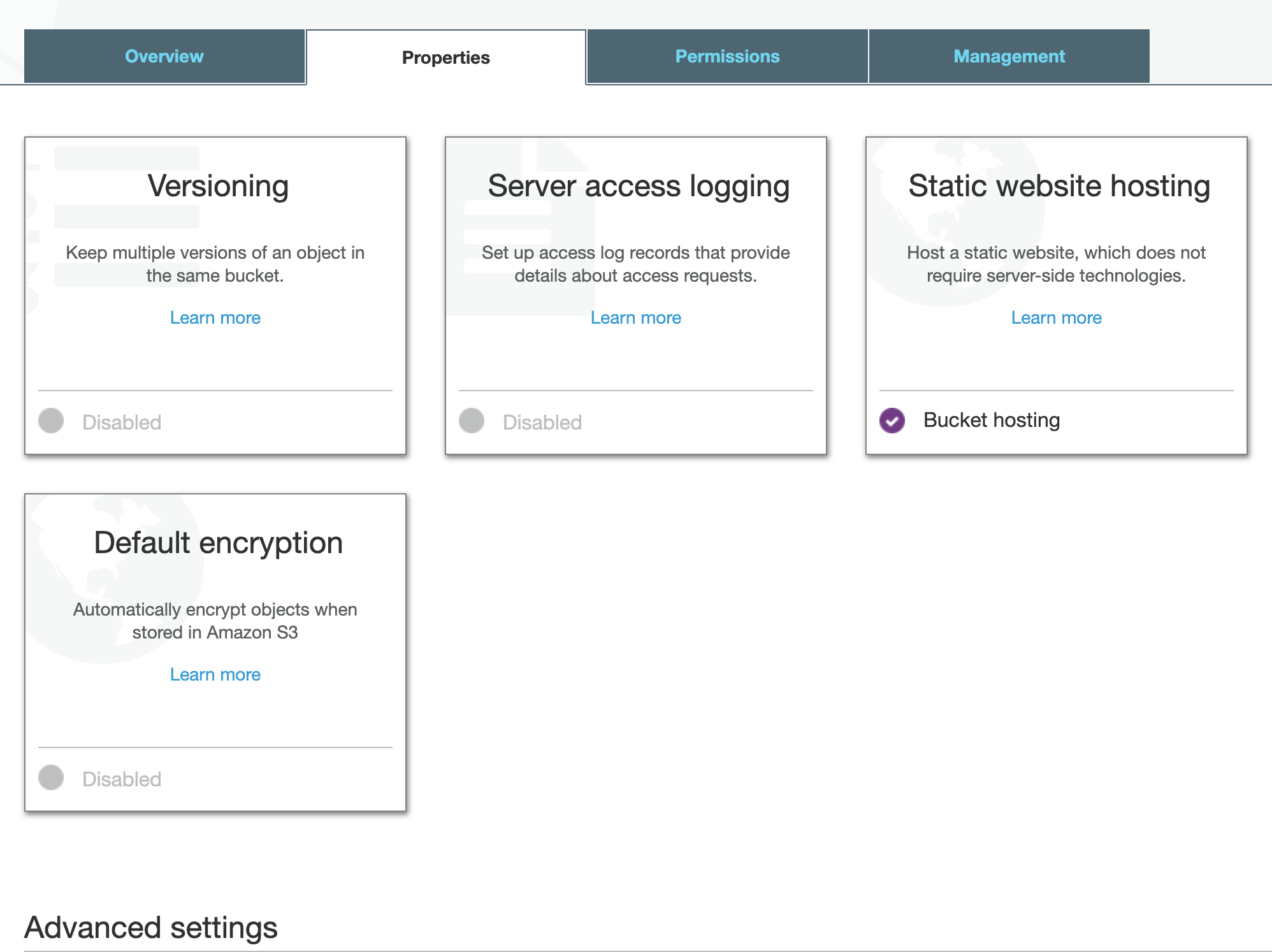
Task: Open the Versioning card title
Action: tap(218, 186)
